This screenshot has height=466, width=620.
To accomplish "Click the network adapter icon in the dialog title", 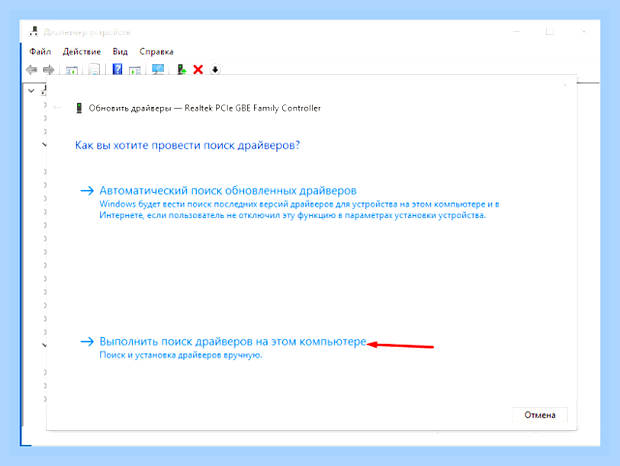I will pos(79,108).
